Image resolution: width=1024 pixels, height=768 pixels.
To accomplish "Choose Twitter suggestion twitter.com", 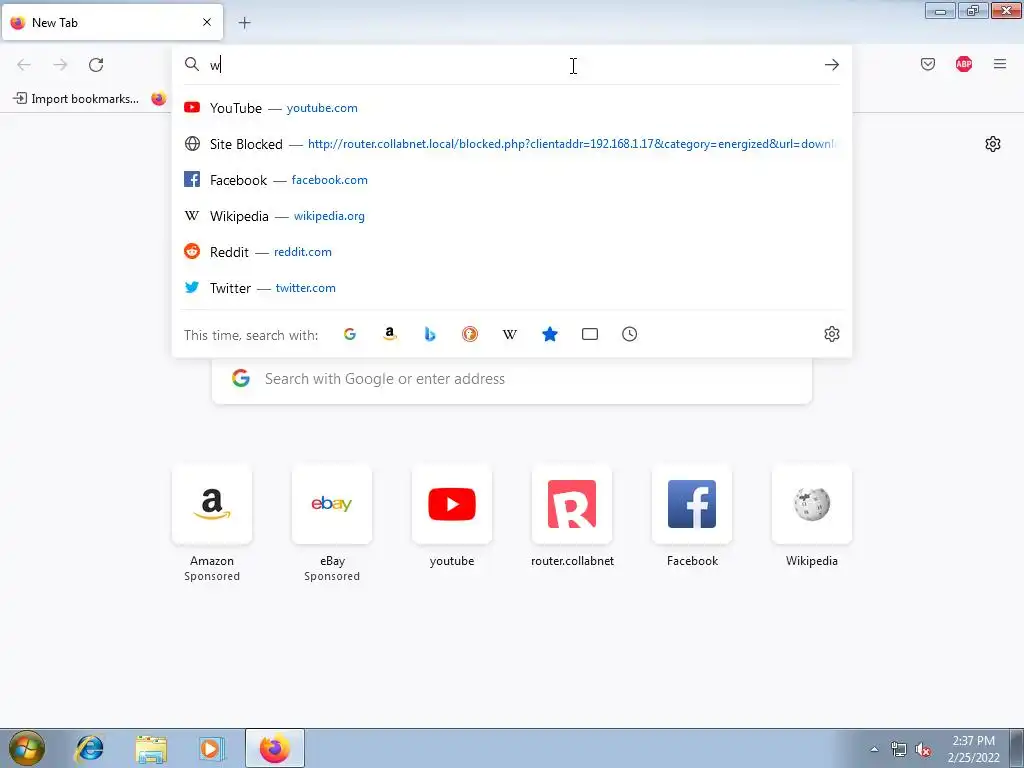I will 511,287.
